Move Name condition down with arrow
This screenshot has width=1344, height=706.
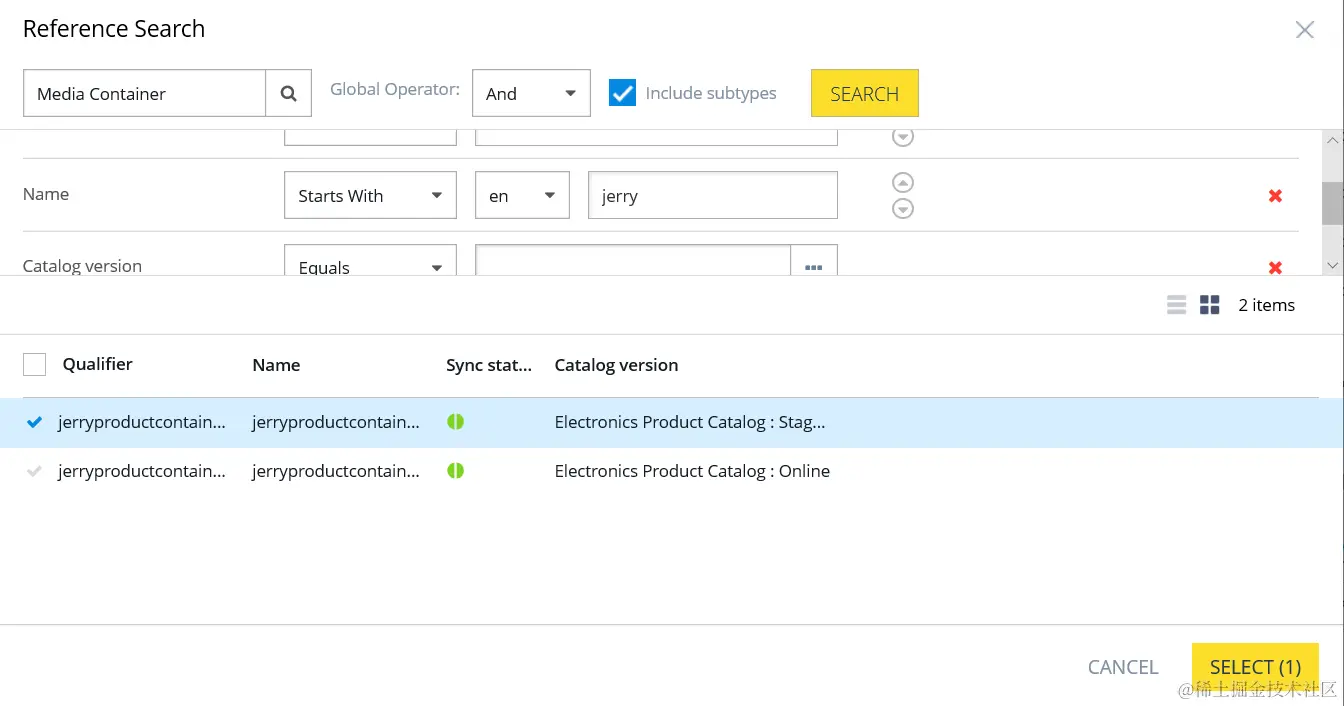pos(902,209)
